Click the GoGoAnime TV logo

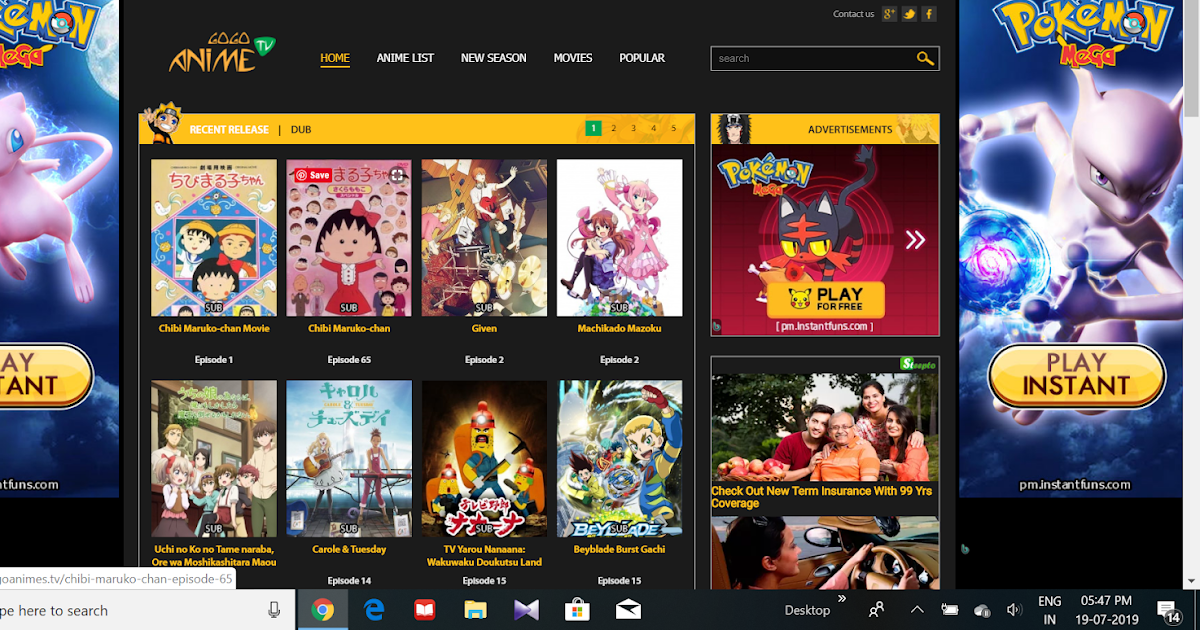coord(221,55)
